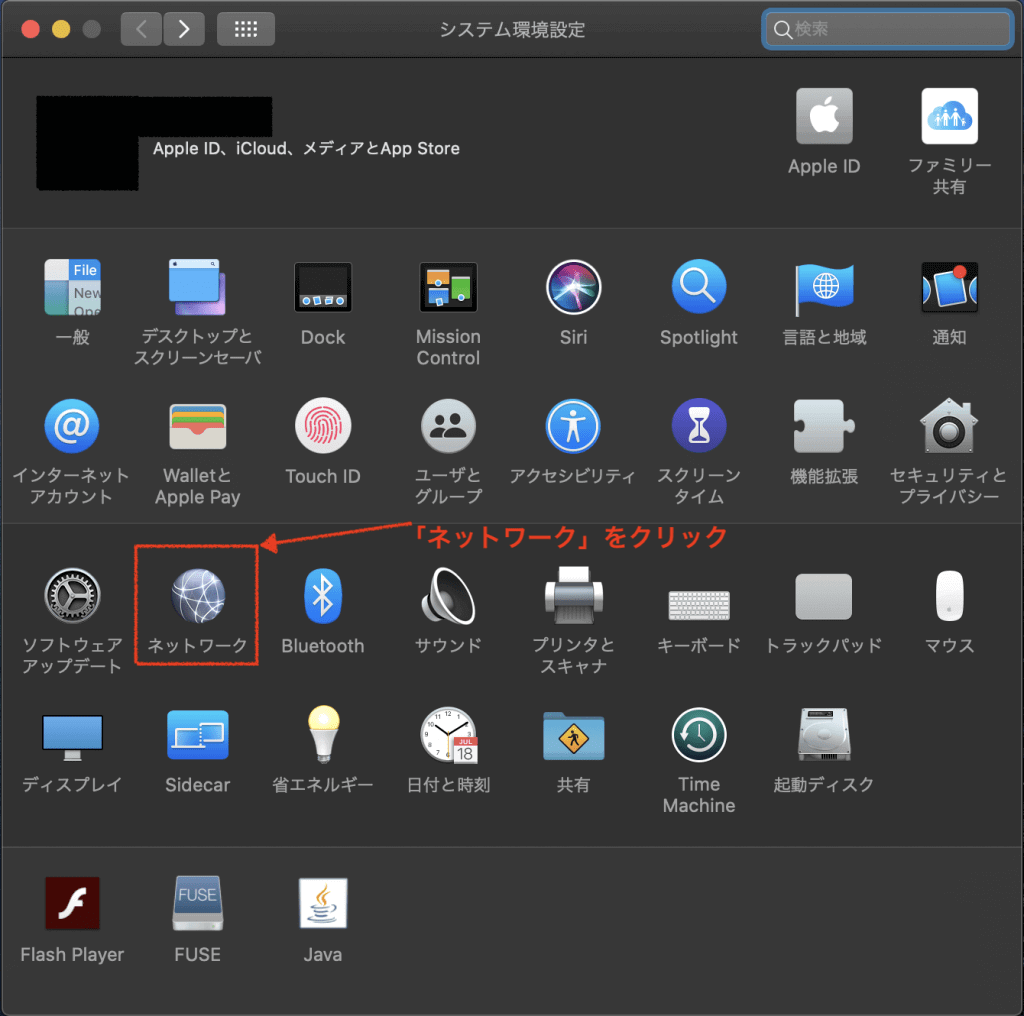Open Mission Control preferences
Screen dimensions: 1024x1016
point(448,287)
